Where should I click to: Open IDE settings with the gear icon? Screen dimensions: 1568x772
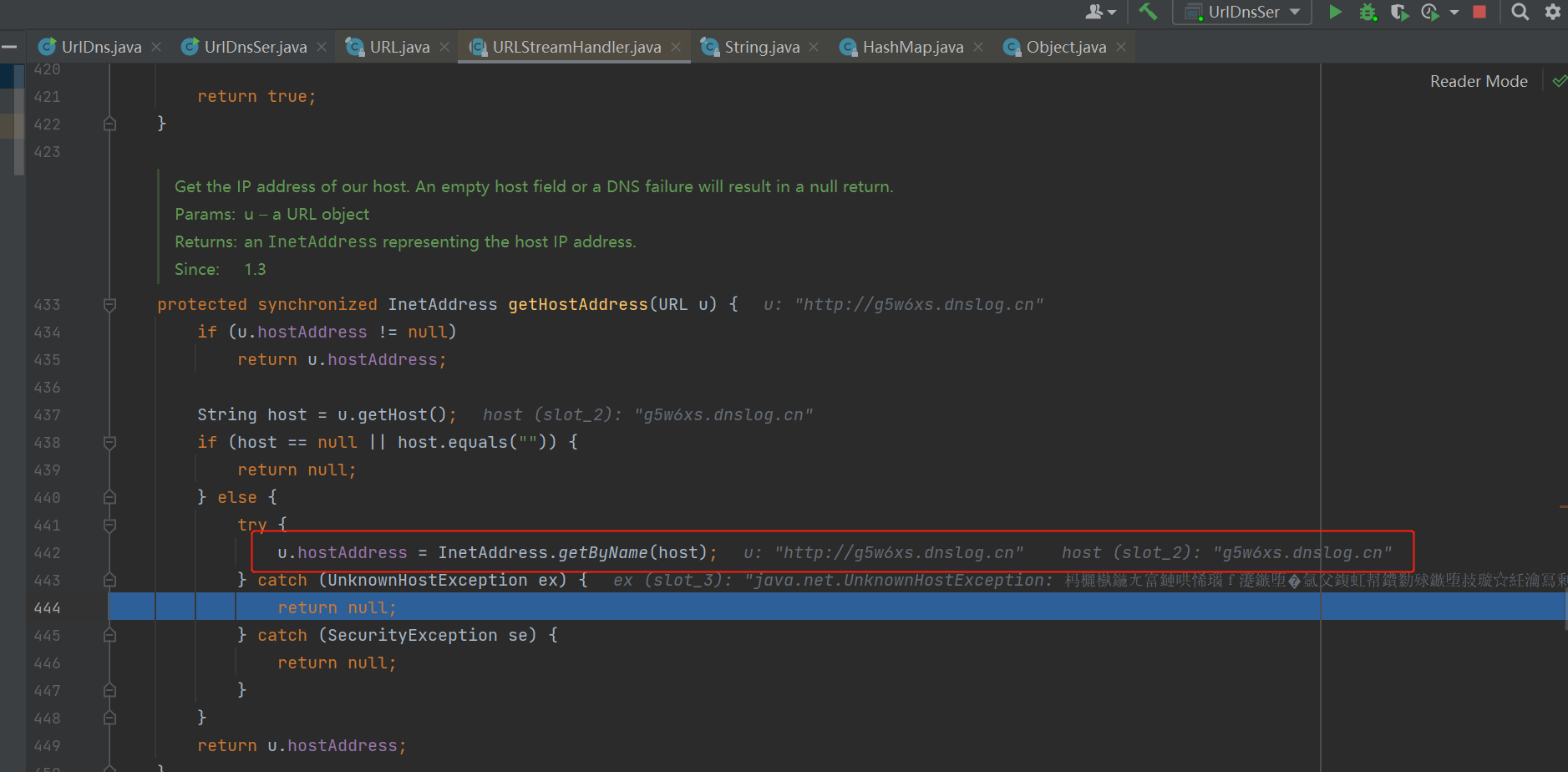point(1552,12)
